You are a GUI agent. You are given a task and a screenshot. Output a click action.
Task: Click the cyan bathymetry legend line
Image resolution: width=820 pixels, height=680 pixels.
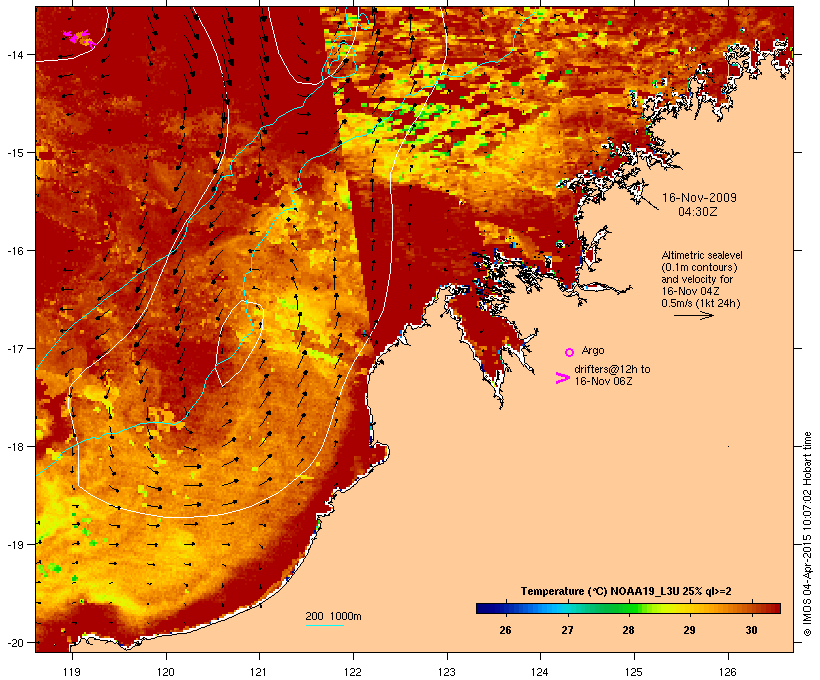tap(324, 625)
